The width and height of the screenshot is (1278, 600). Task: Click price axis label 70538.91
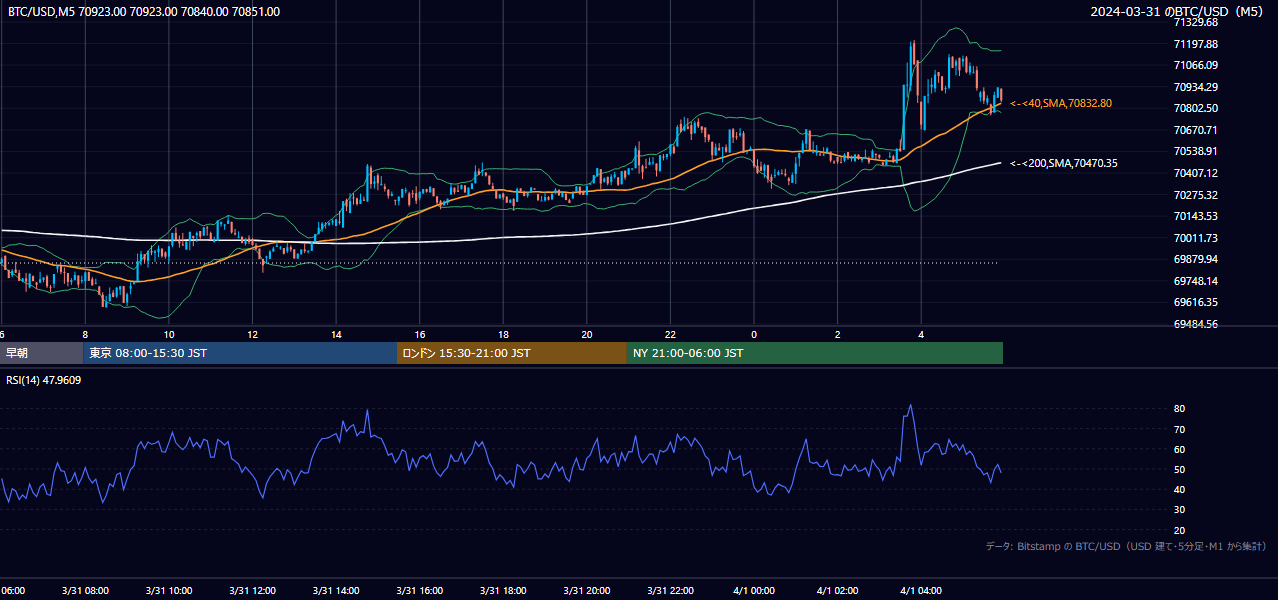pos(1196,151)
